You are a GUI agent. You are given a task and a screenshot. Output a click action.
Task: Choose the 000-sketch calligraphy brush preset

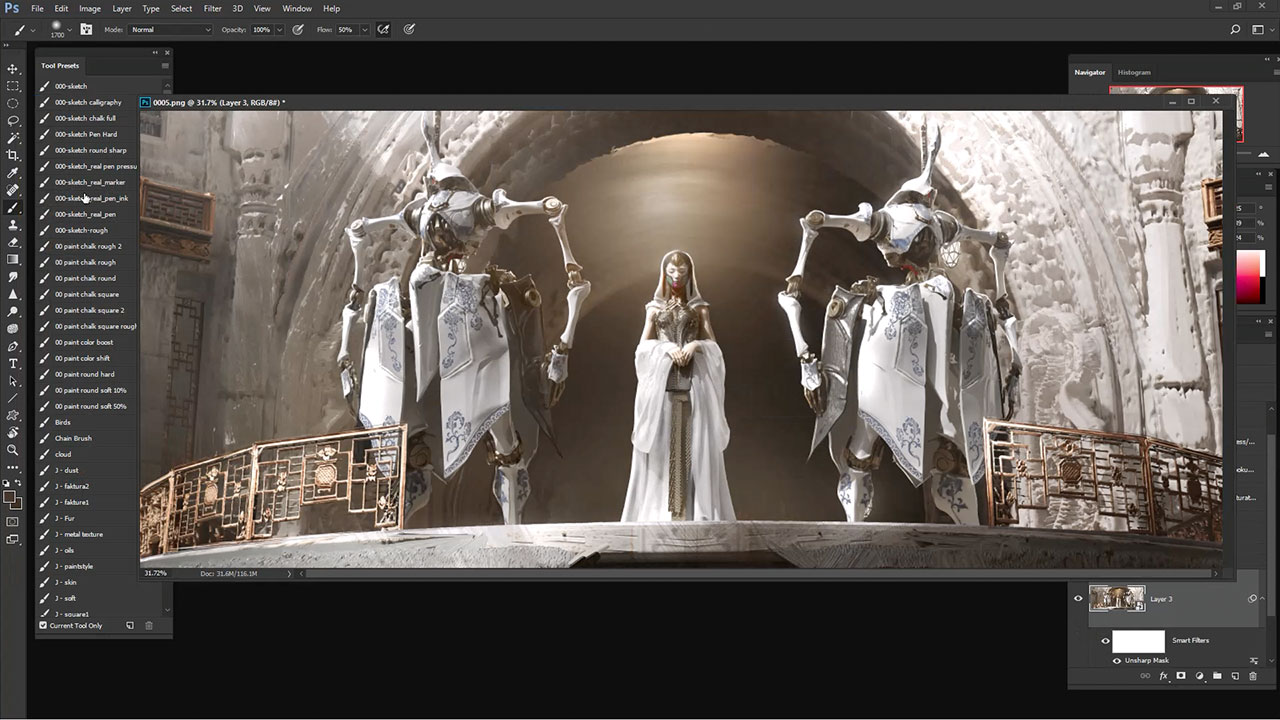pos(88,102)
